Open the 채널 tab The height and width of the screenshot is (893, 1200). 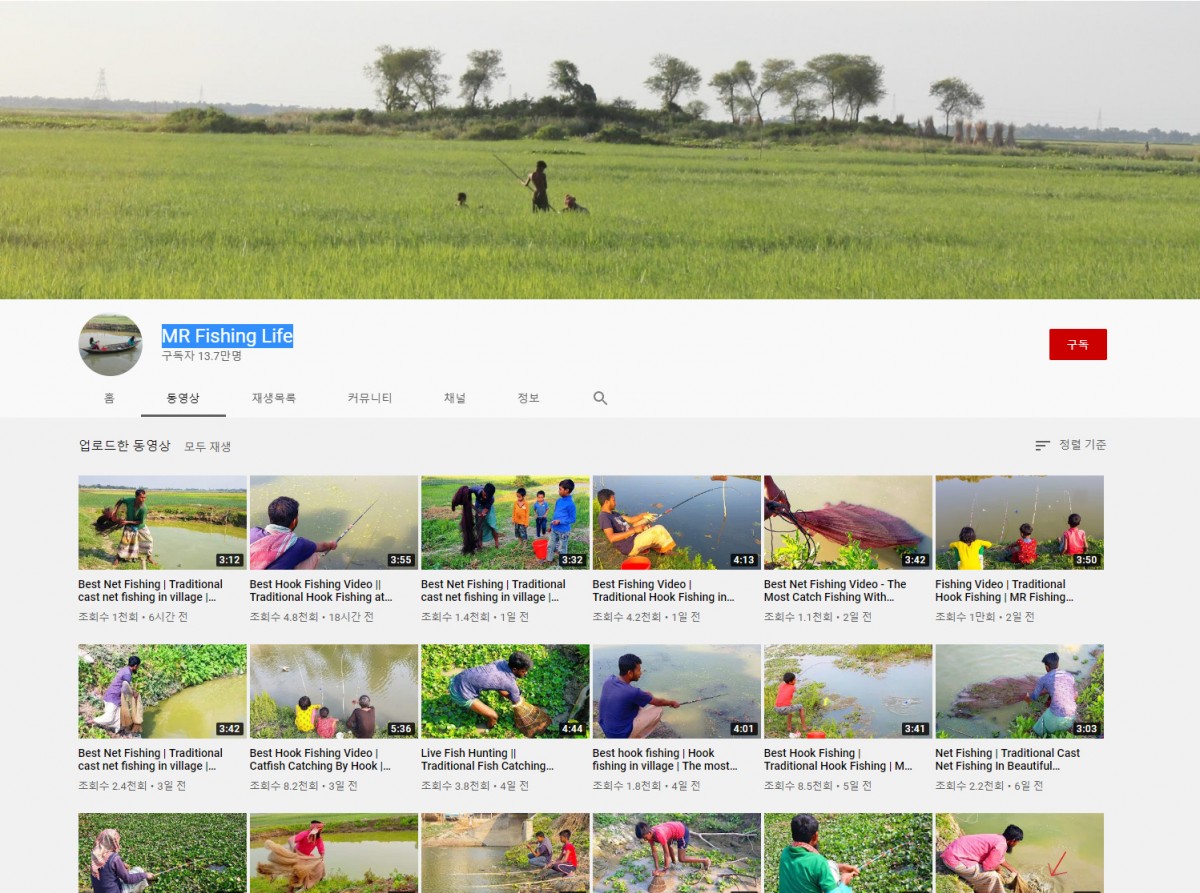pyautogui.click(x=455, y=398)
